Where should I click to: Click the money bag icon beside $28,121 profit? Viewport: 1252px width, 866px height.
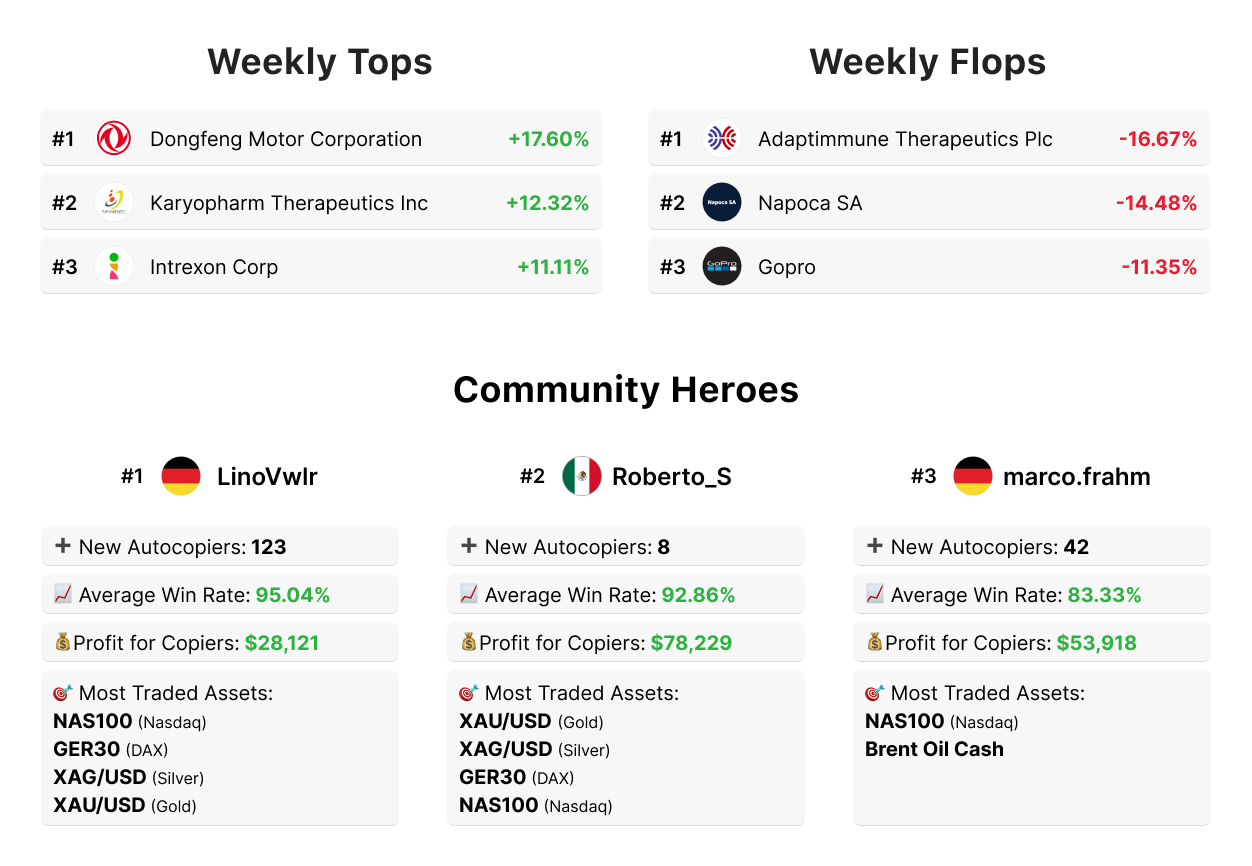63,642
